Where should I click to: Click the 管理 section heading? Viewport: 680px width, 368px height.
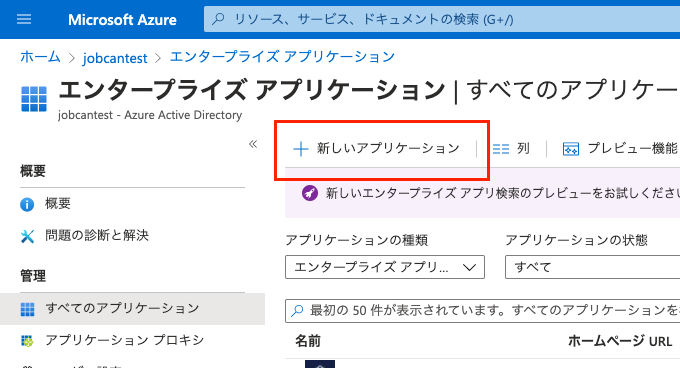(33, 276)
